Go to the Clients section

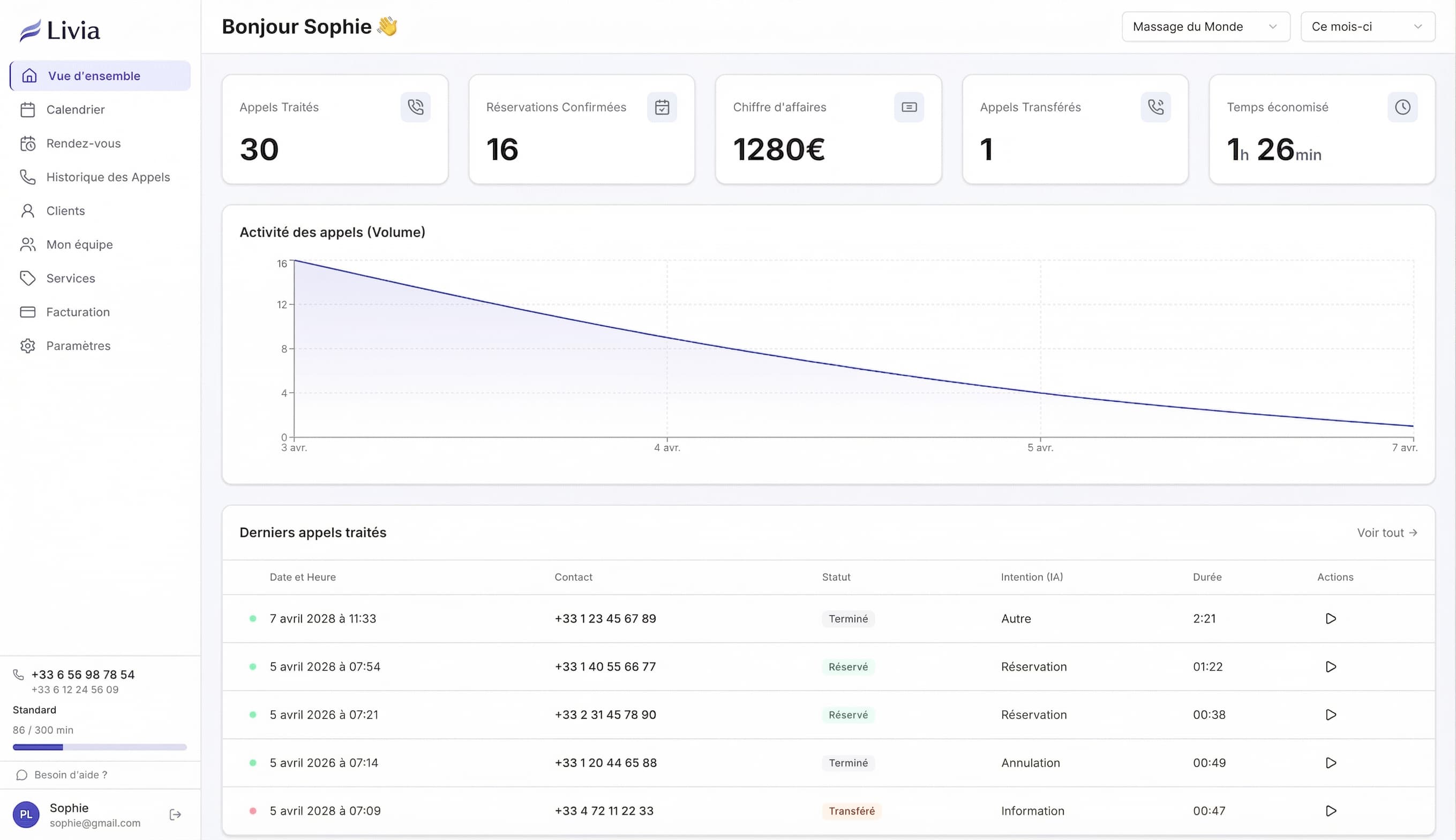[65, 211]
